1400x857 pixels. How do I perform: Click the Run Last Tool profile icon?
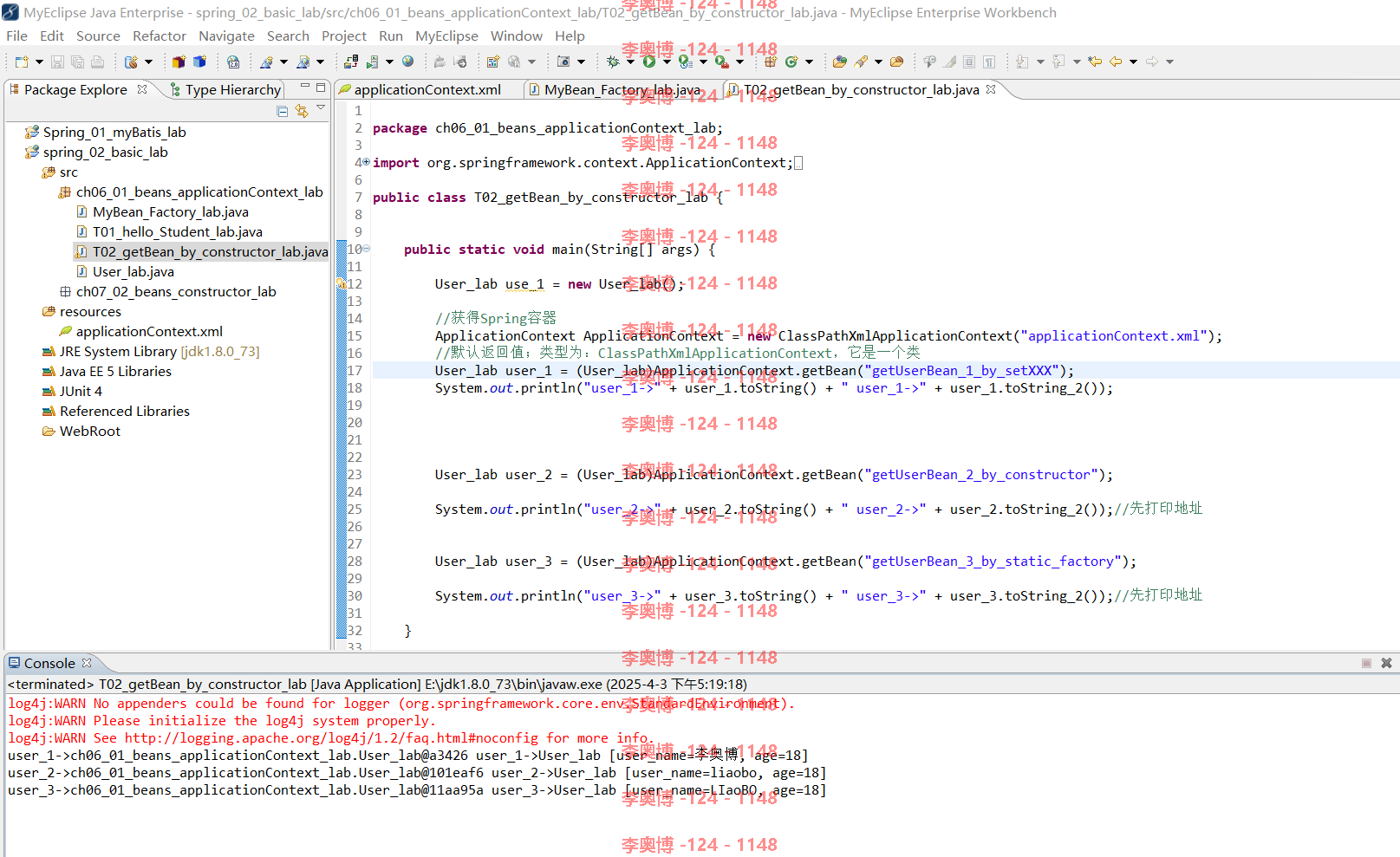[x=686, y=62]
